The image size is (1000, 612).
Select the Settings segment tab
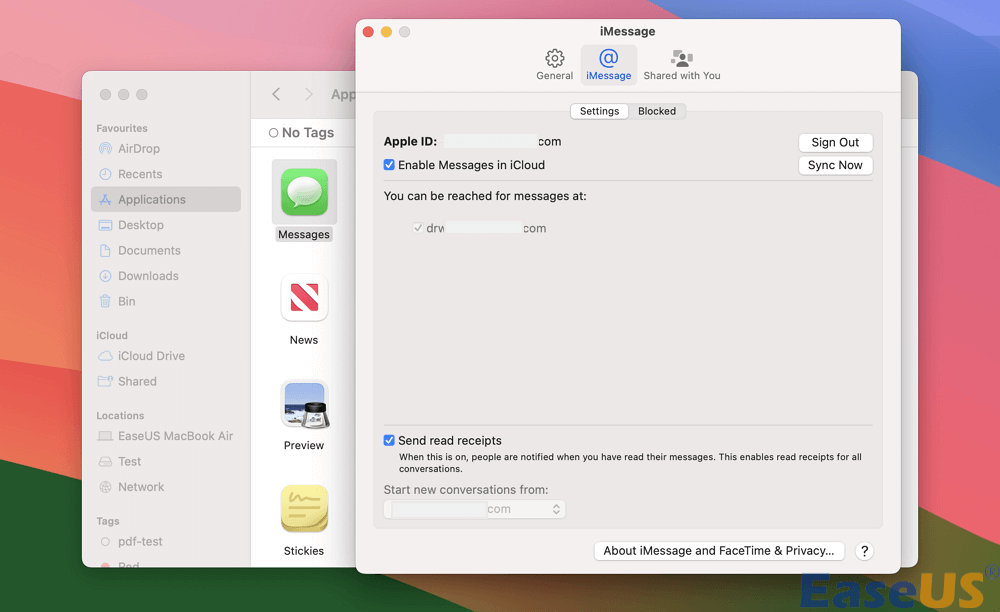click(x=599, y=111)
